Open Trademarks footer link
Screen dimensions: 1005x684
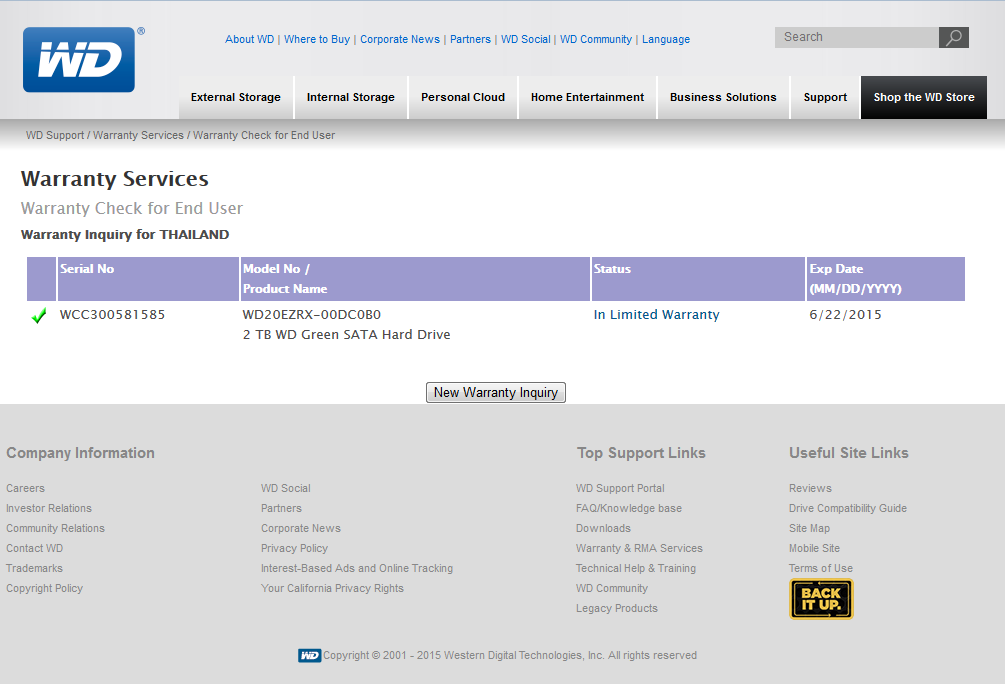35,568
